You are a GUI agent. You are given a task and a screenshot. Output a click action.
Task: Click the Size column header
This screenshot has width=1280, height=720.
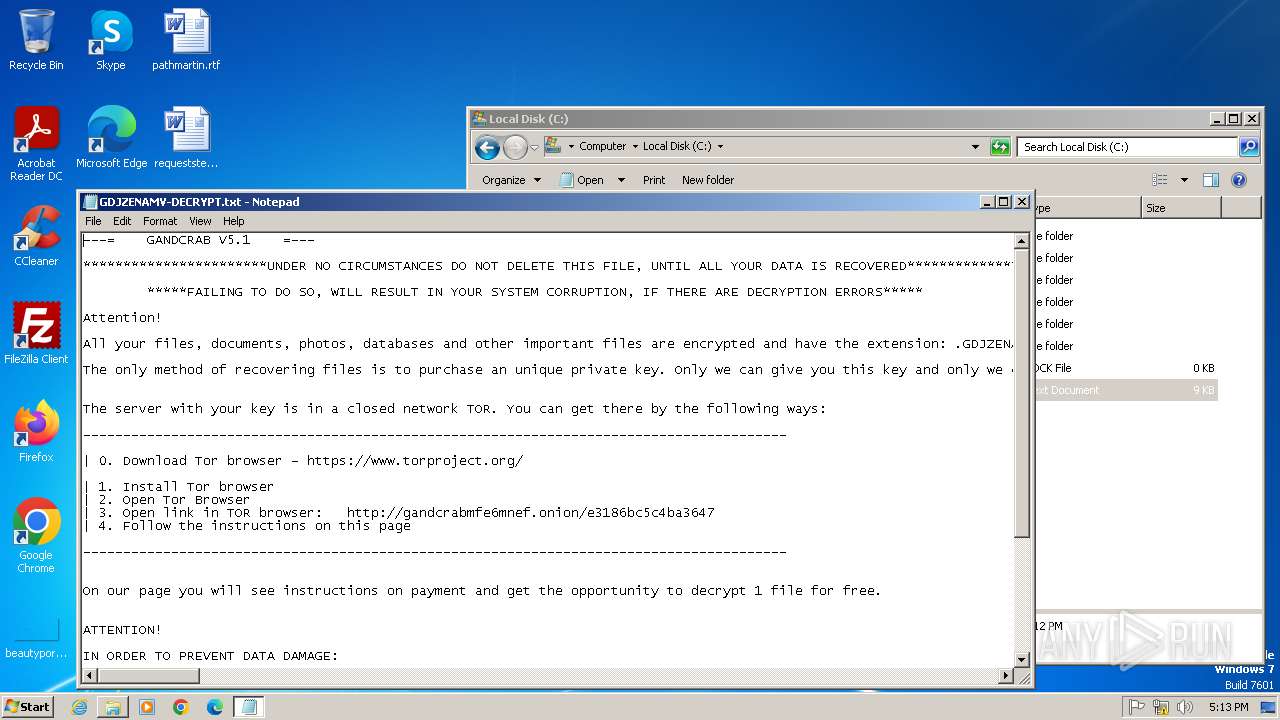coord(1181,208)
